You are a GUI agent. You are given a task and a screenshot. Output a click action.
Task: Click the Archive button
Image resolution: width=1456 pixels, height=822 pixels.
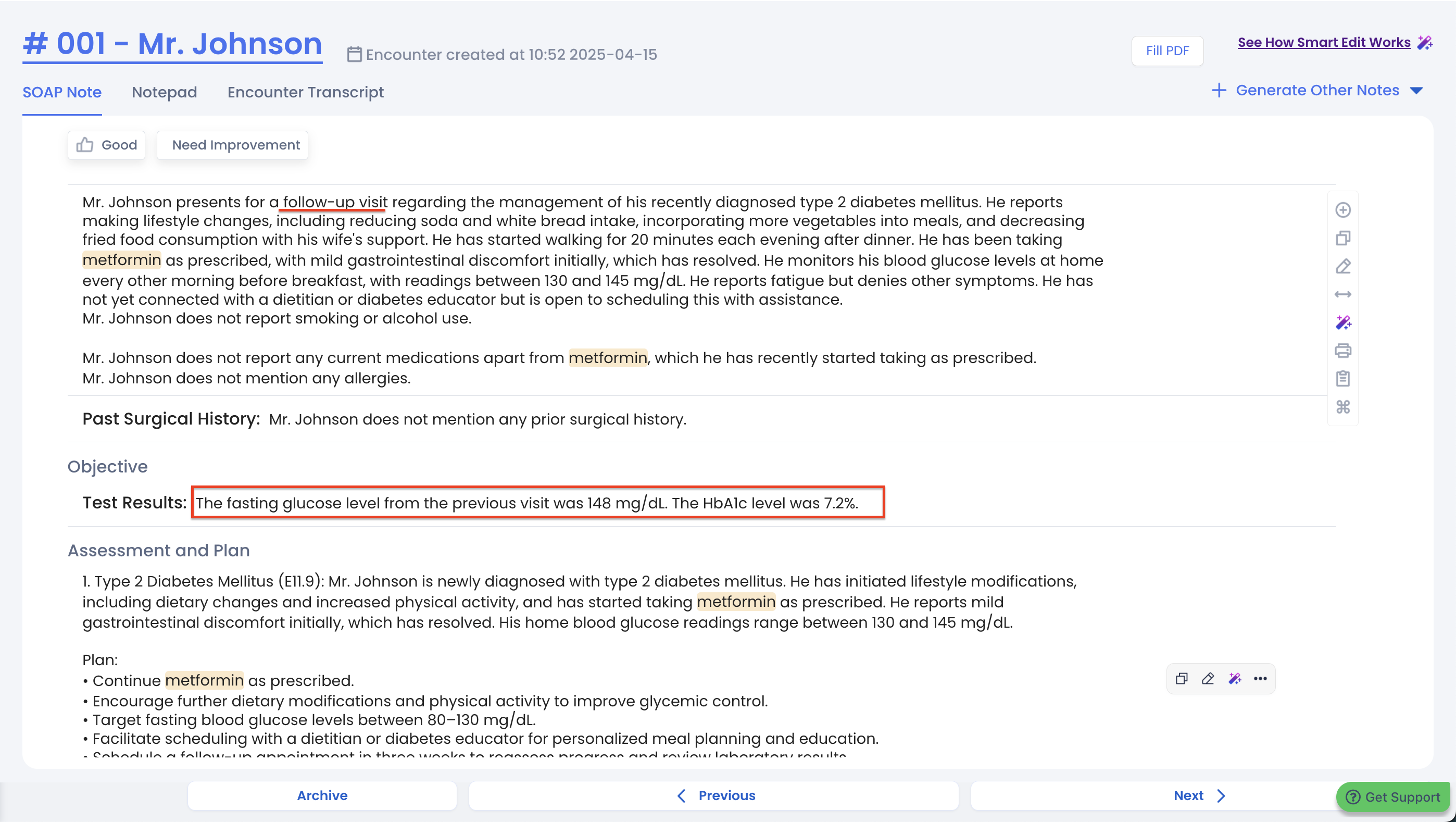click(322, 795)
